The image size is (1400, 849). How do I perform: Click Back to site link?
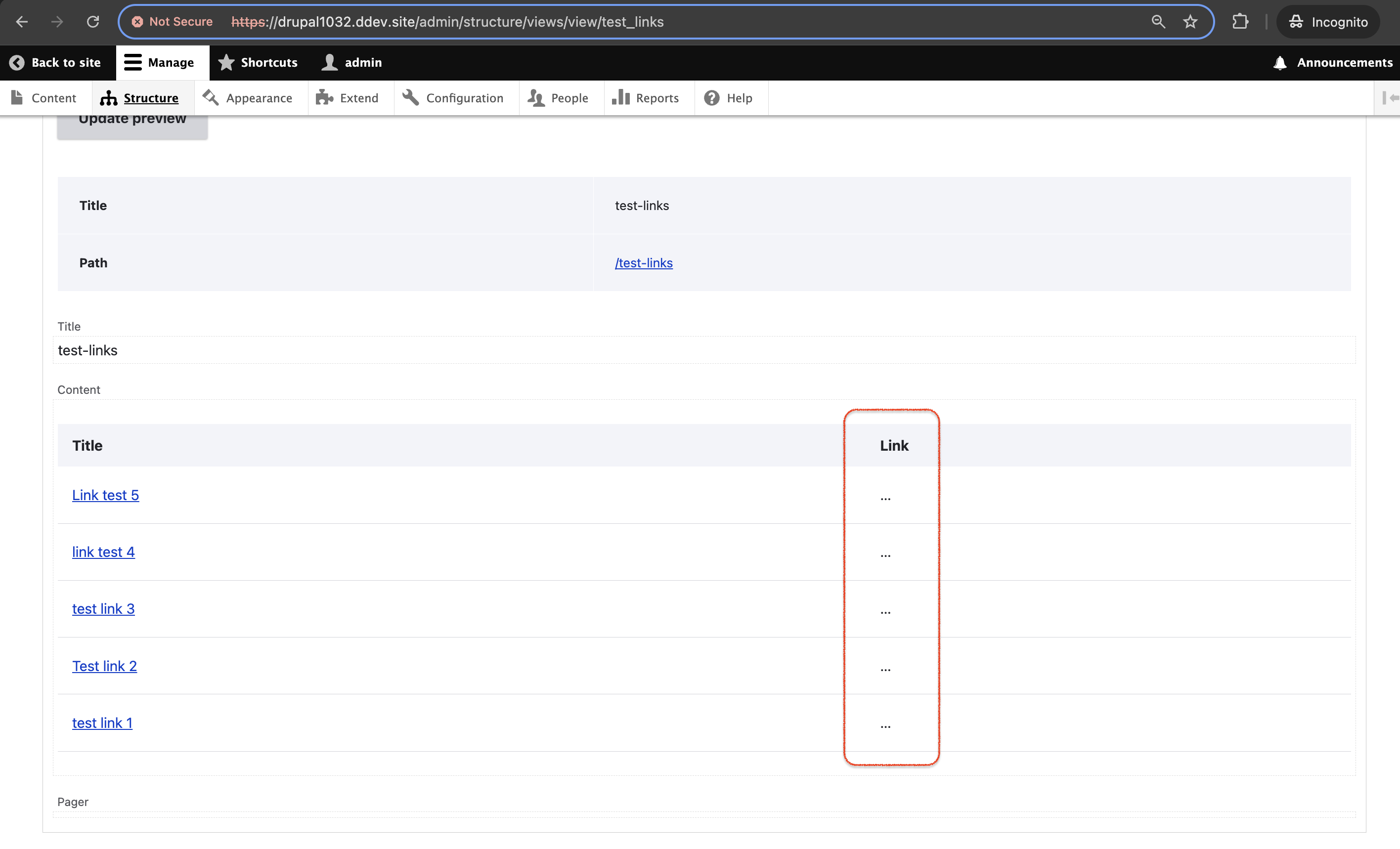pos(55,62)
